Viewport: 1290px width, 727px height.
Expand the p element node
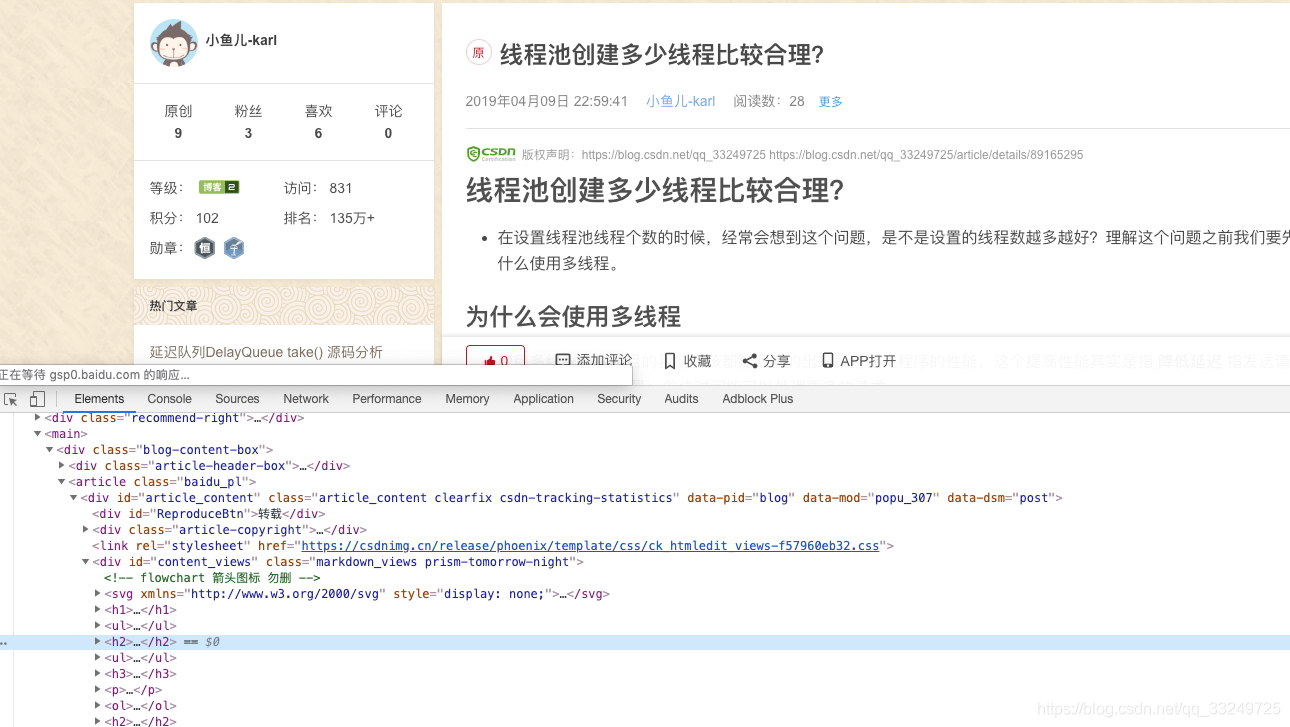[x=98, y=690]
